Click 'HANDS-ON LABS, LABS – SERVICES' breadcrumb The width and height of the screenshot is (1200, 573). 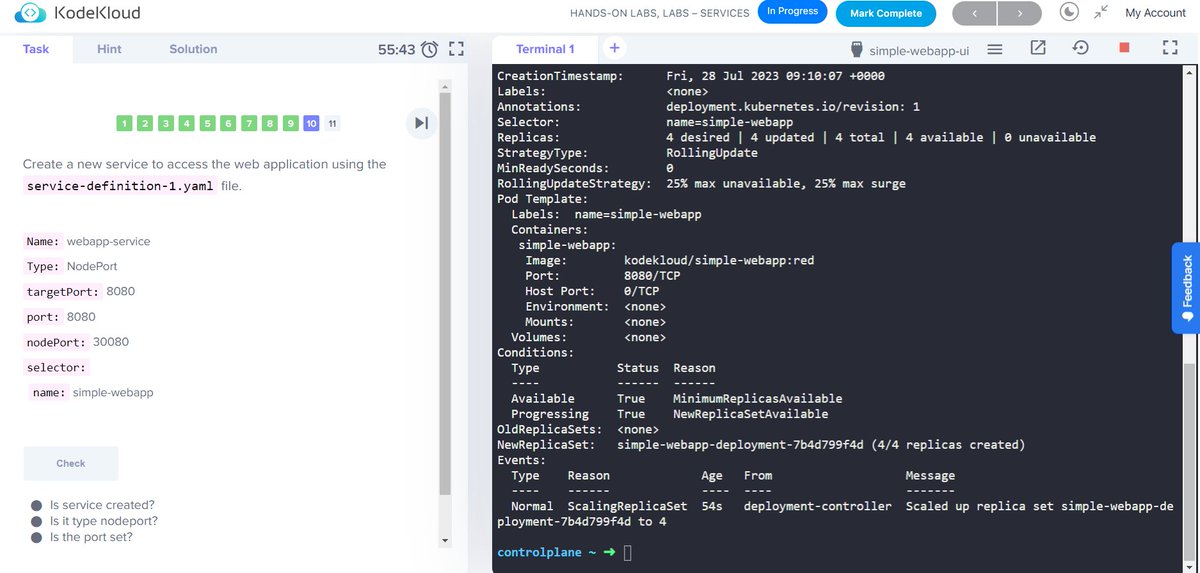659,14
